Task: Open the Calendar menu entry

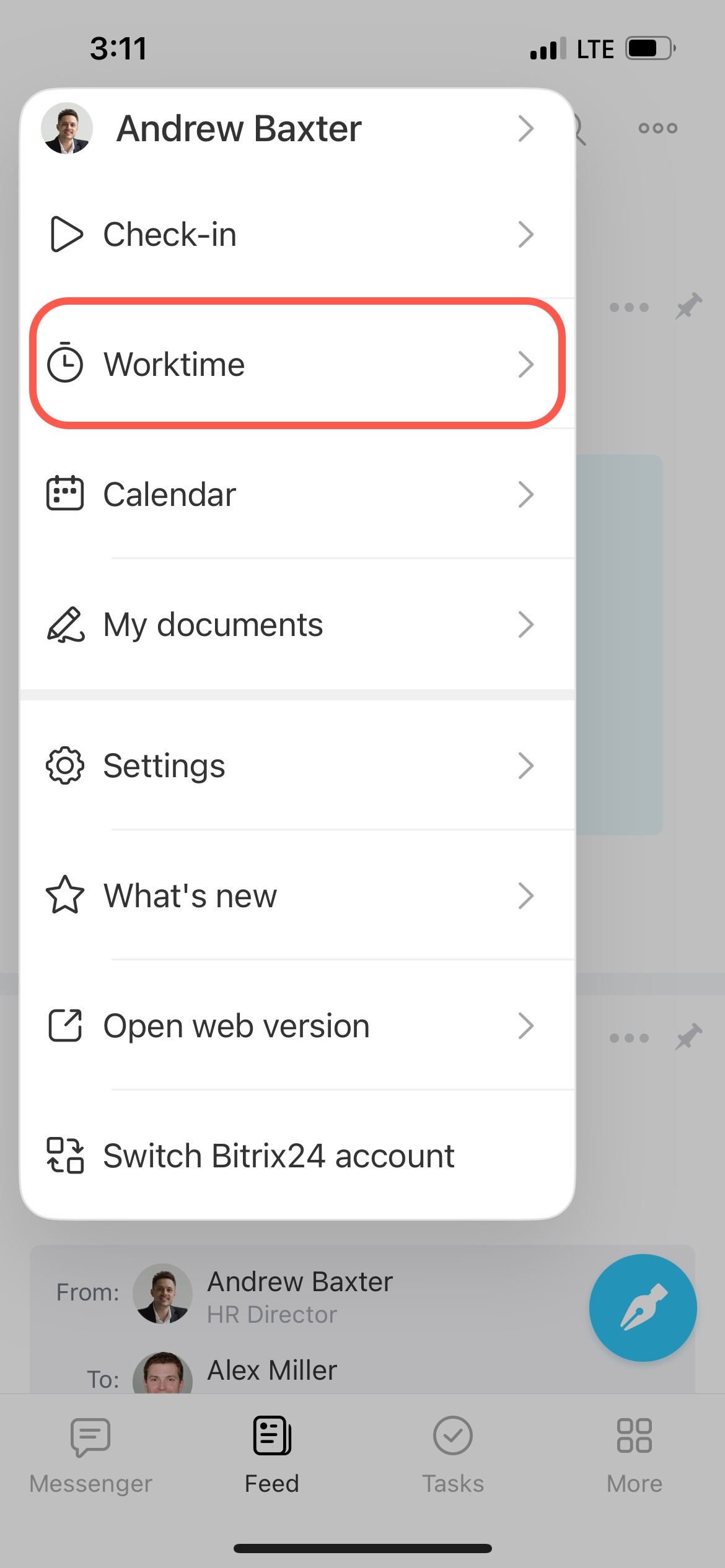Action: pyautogui.click(x=169, y=494)
